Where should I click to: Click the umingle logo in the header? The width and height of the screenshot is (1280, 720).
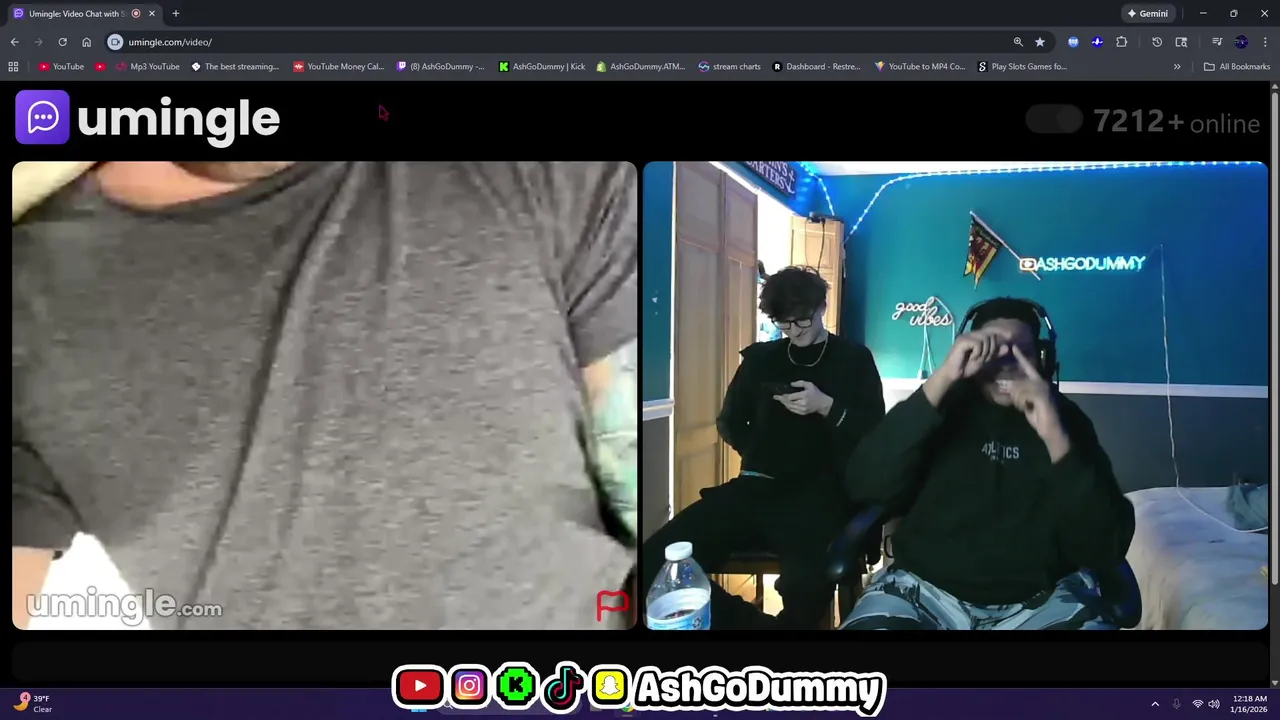(x=148, y=118)
